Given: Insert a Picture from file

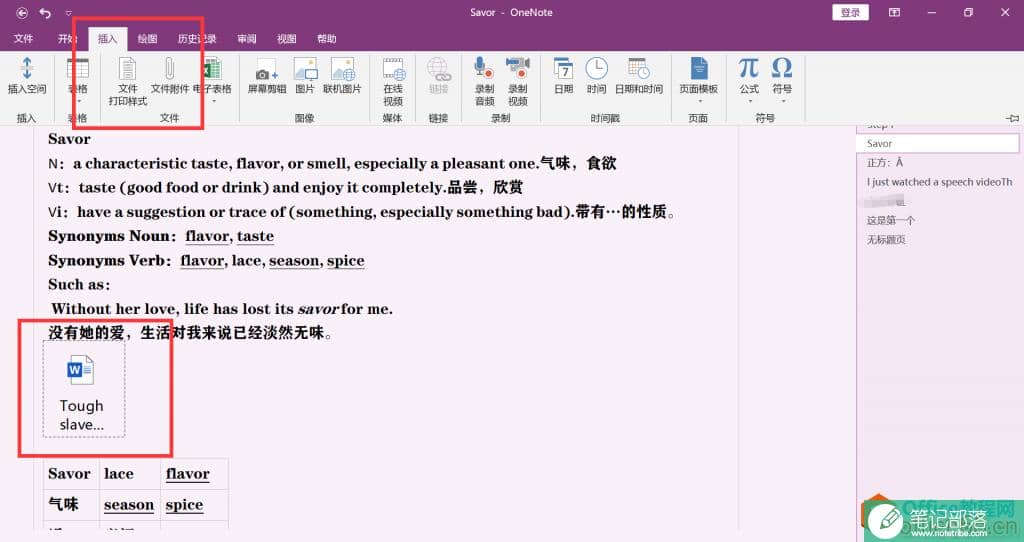Looking at the screenshot, I should click(x=304, y=69).
